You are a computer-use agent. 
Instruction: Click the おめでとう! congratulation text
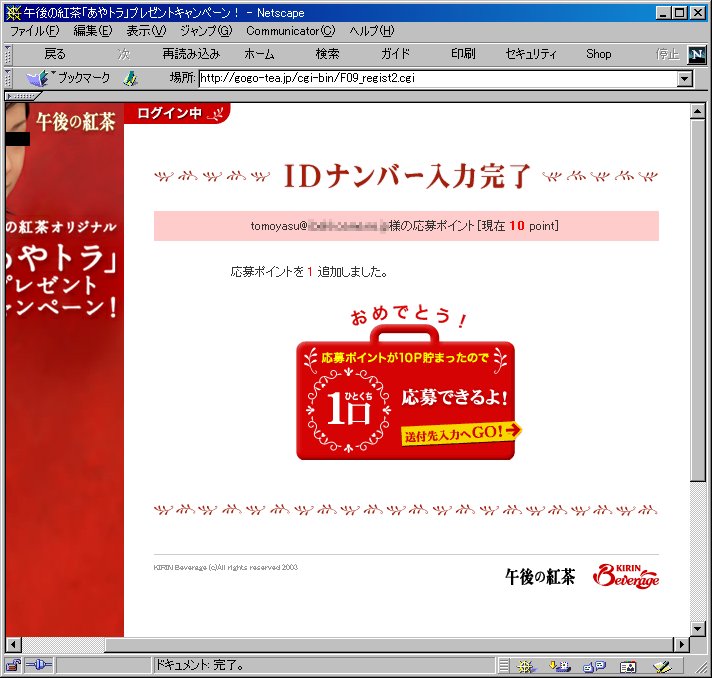tap(409, 315)
